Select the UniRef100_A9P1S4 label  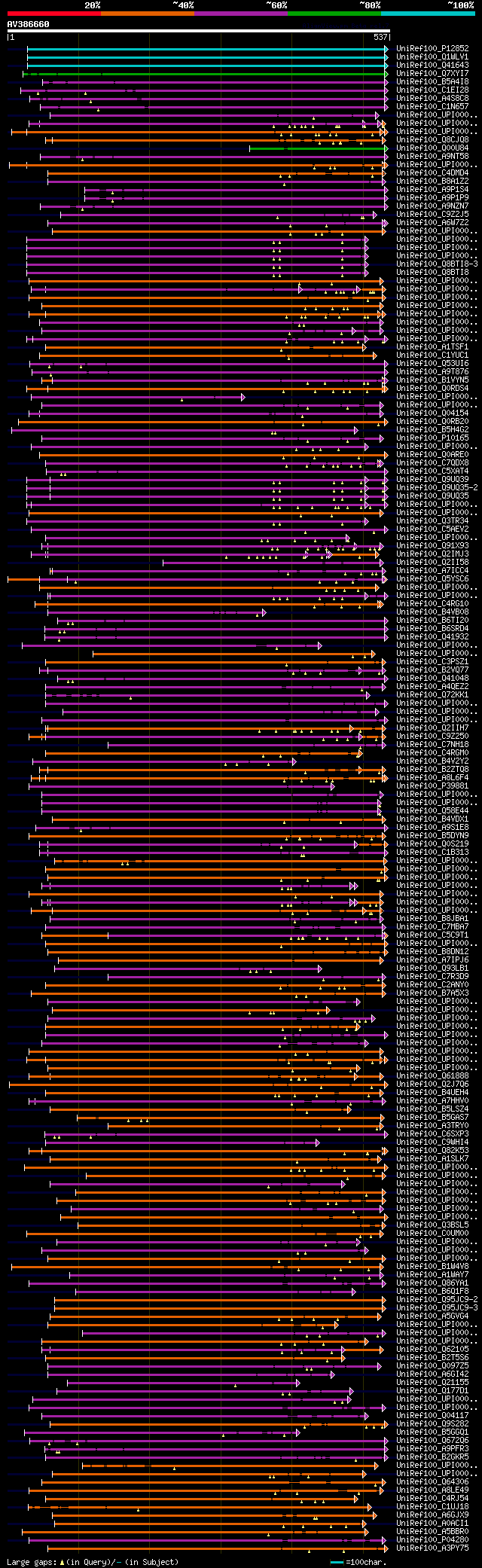coord(432,189)
